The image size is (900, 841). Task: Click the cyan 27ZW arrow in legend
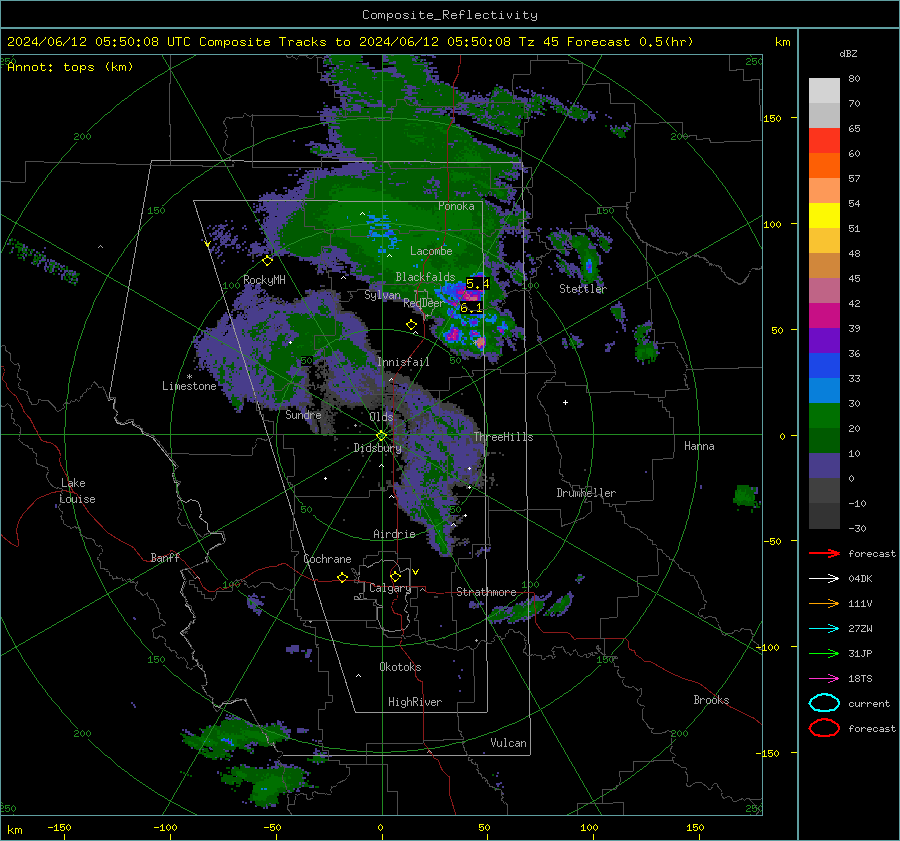point(824,629)
